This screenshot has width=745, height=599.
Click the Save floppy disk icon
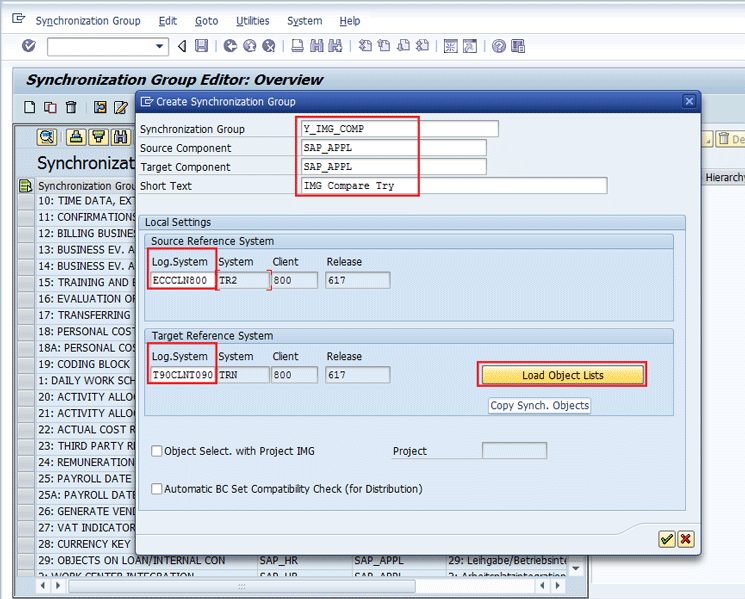tap(202, 46)
